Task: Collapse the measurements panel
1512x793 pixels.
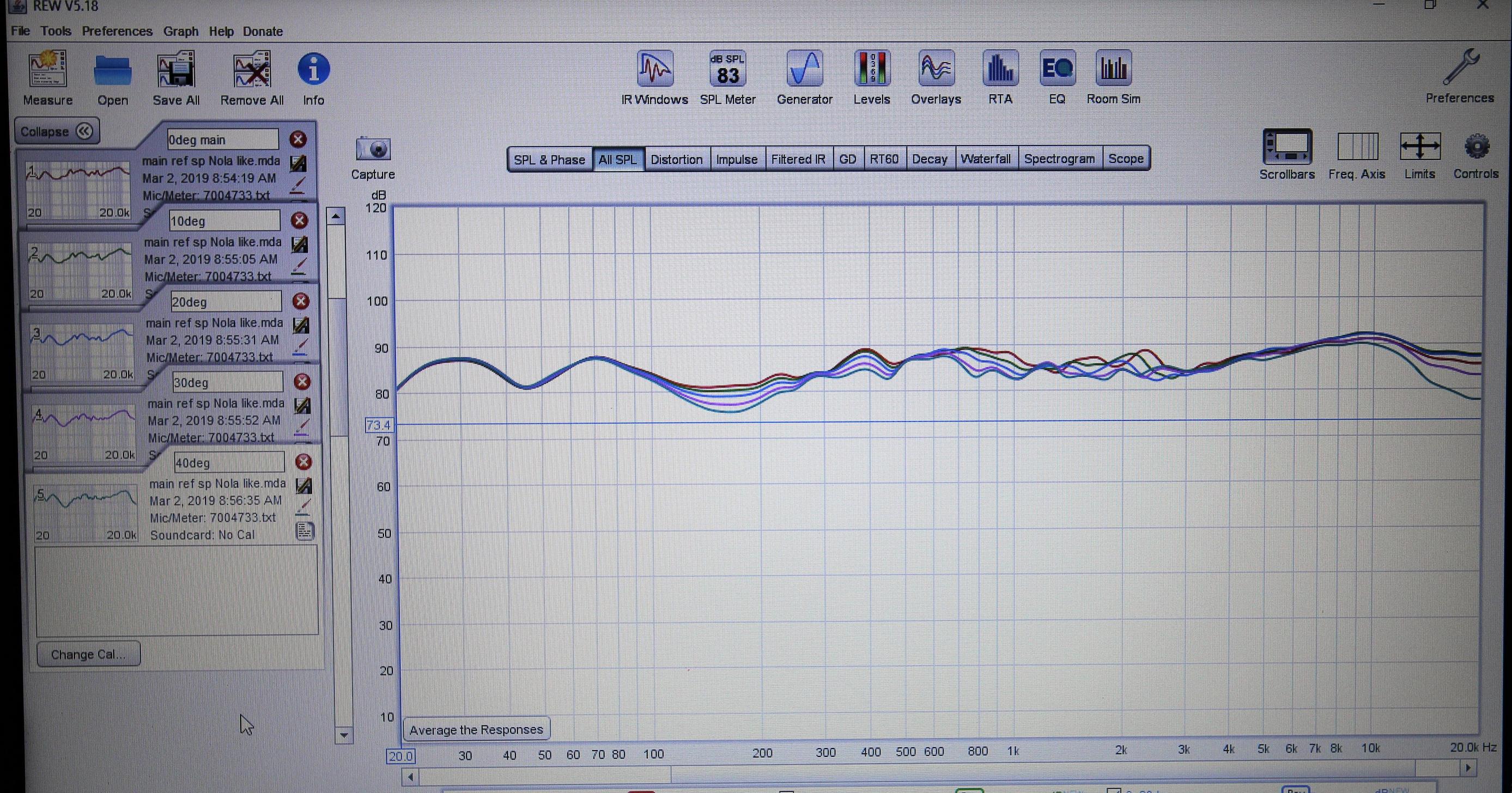Action: [x=57, y=131]
